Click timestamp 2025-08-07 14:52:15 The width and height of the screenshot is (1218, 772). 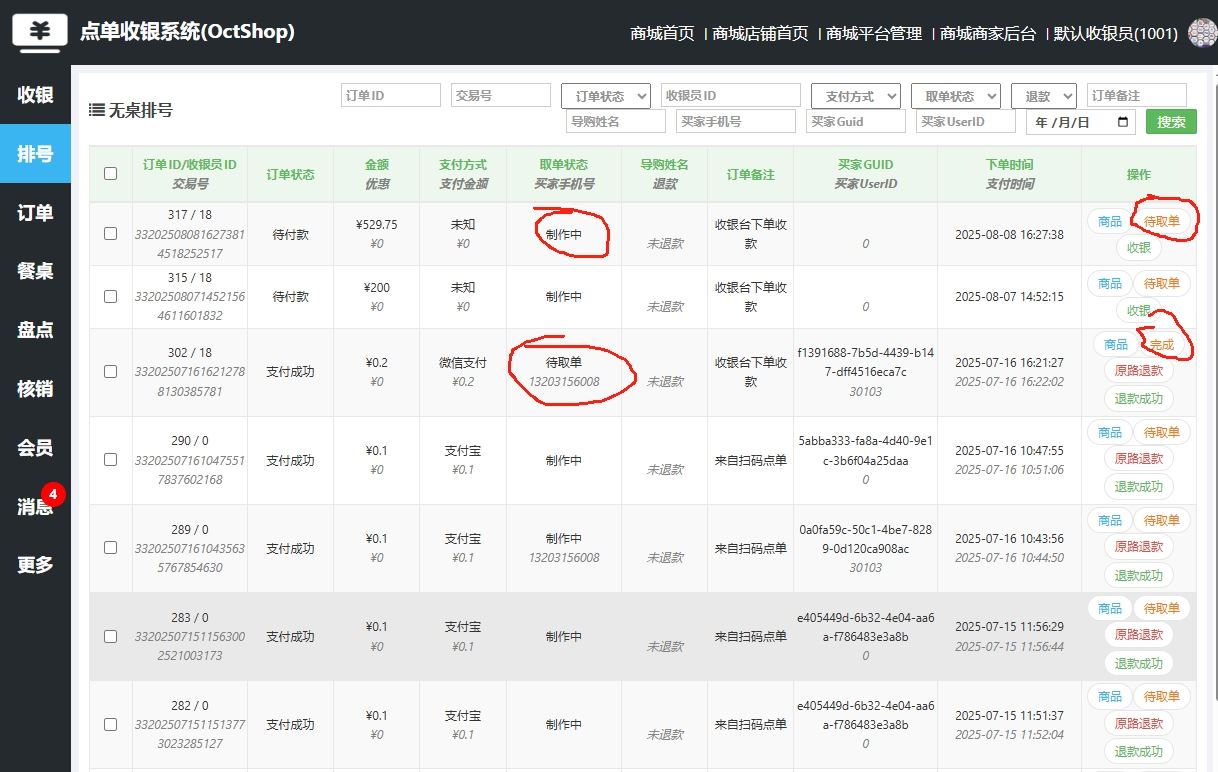pyautogui.click(x=1009, y=297)
